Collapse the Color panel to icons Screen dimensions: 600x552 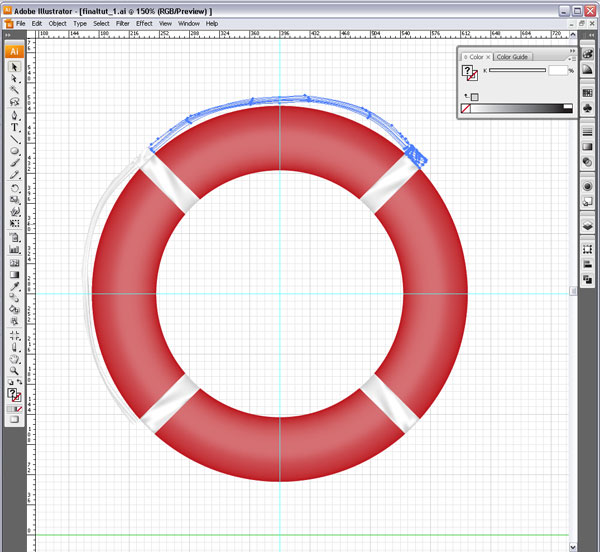pos(572,50)
